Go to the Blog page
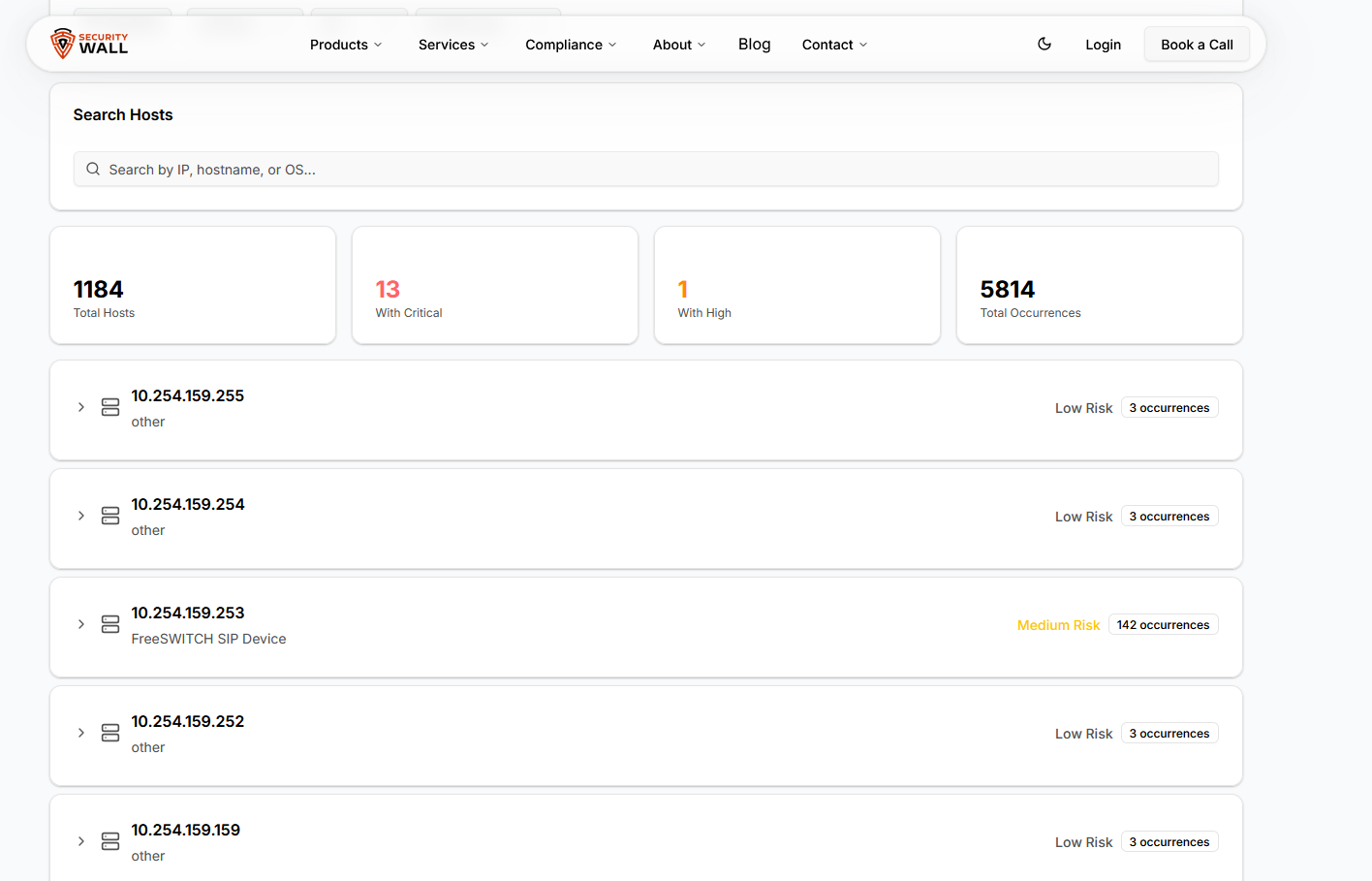1372x881 pixels. coord(754,45)
